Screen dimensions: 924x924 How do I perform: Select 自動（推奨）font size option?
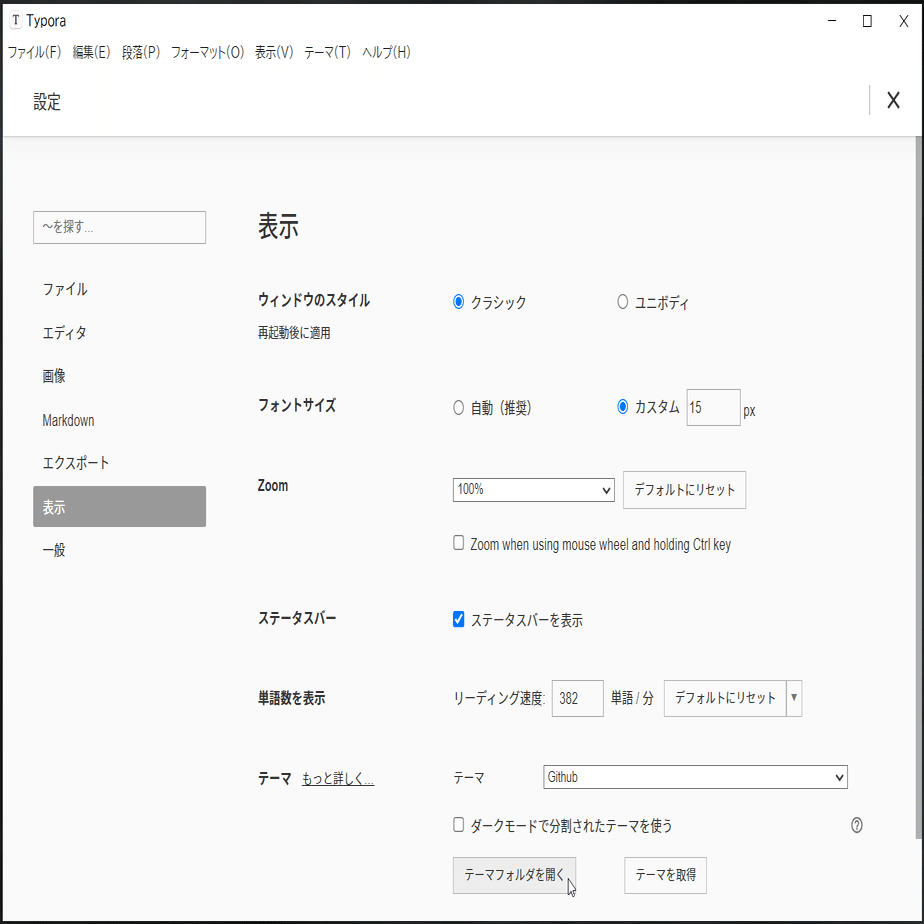(x=458, y=407)
